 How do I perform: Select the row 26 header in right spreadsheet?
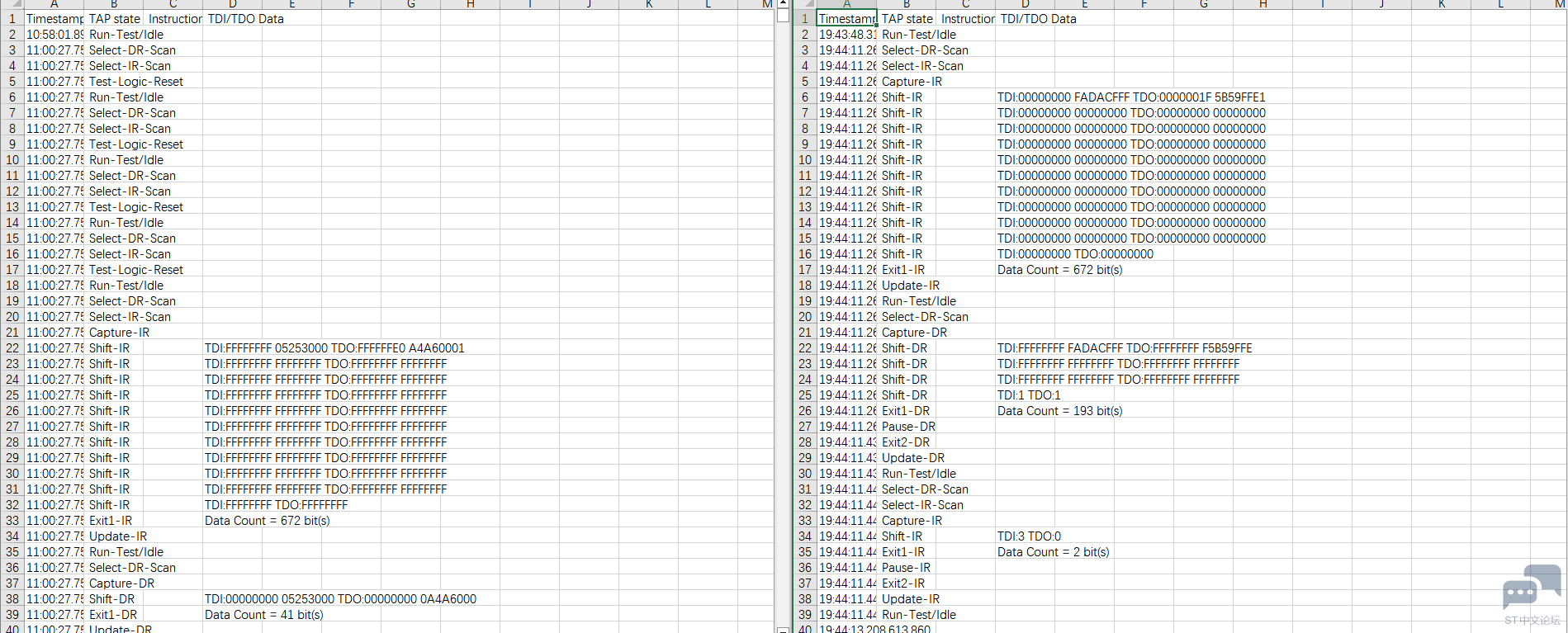805,410
